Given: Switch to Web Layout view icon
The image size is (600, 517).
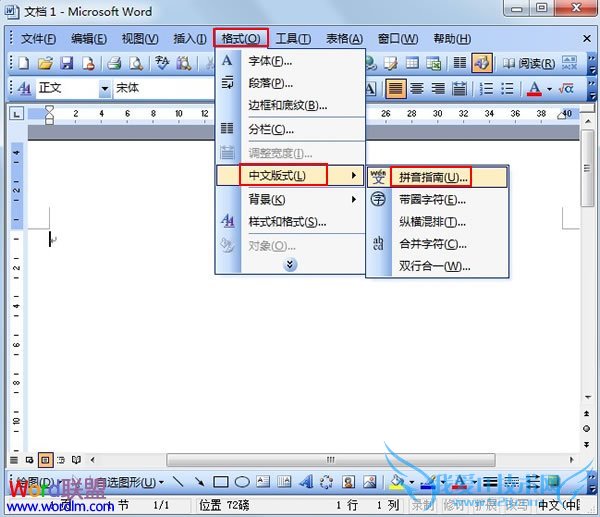Looking at the screenshot, I should pos(29,460).
